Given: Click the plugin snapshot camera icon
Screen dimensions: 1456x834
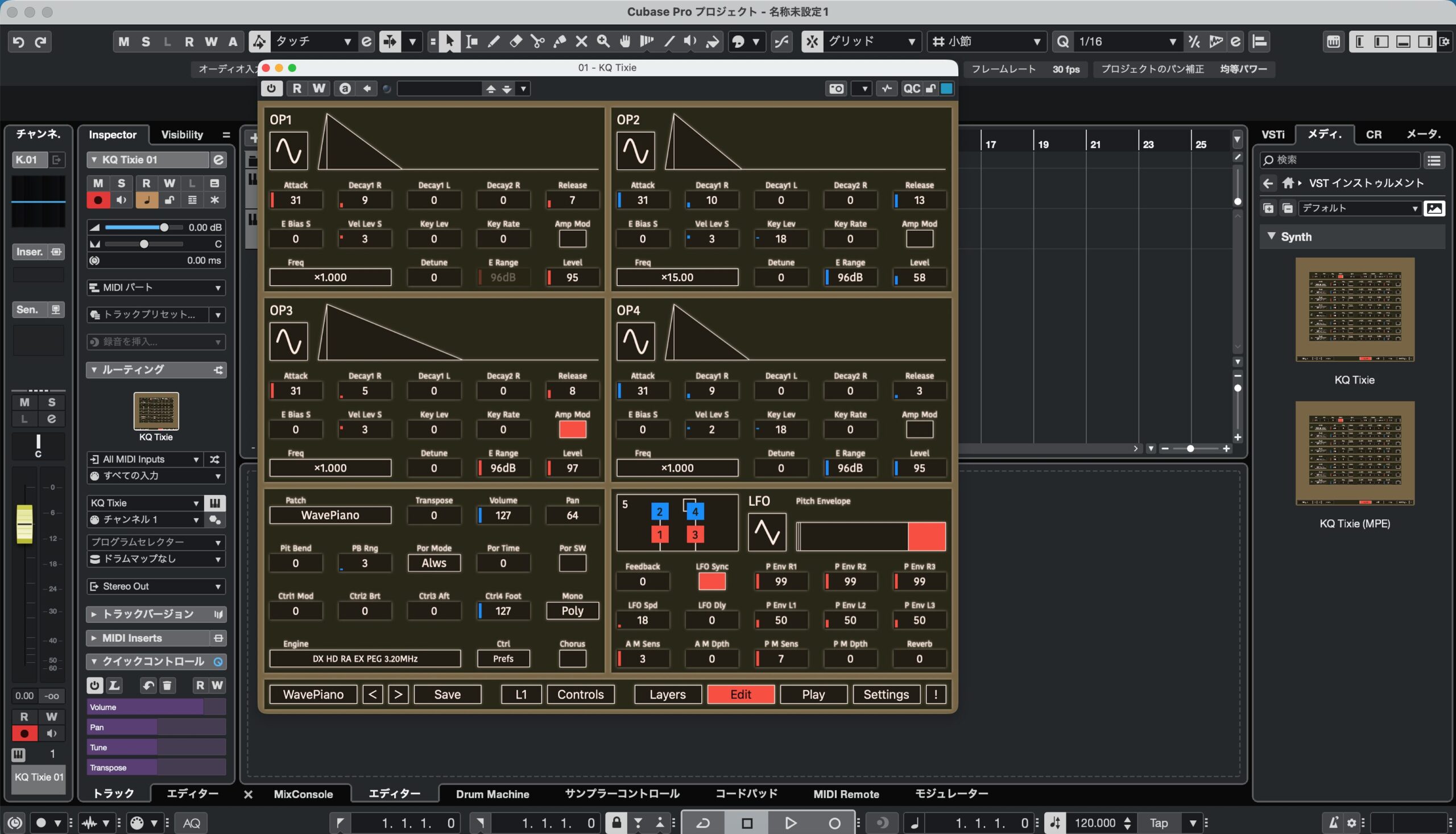Looking at the screenshot, I should [837, 88].
